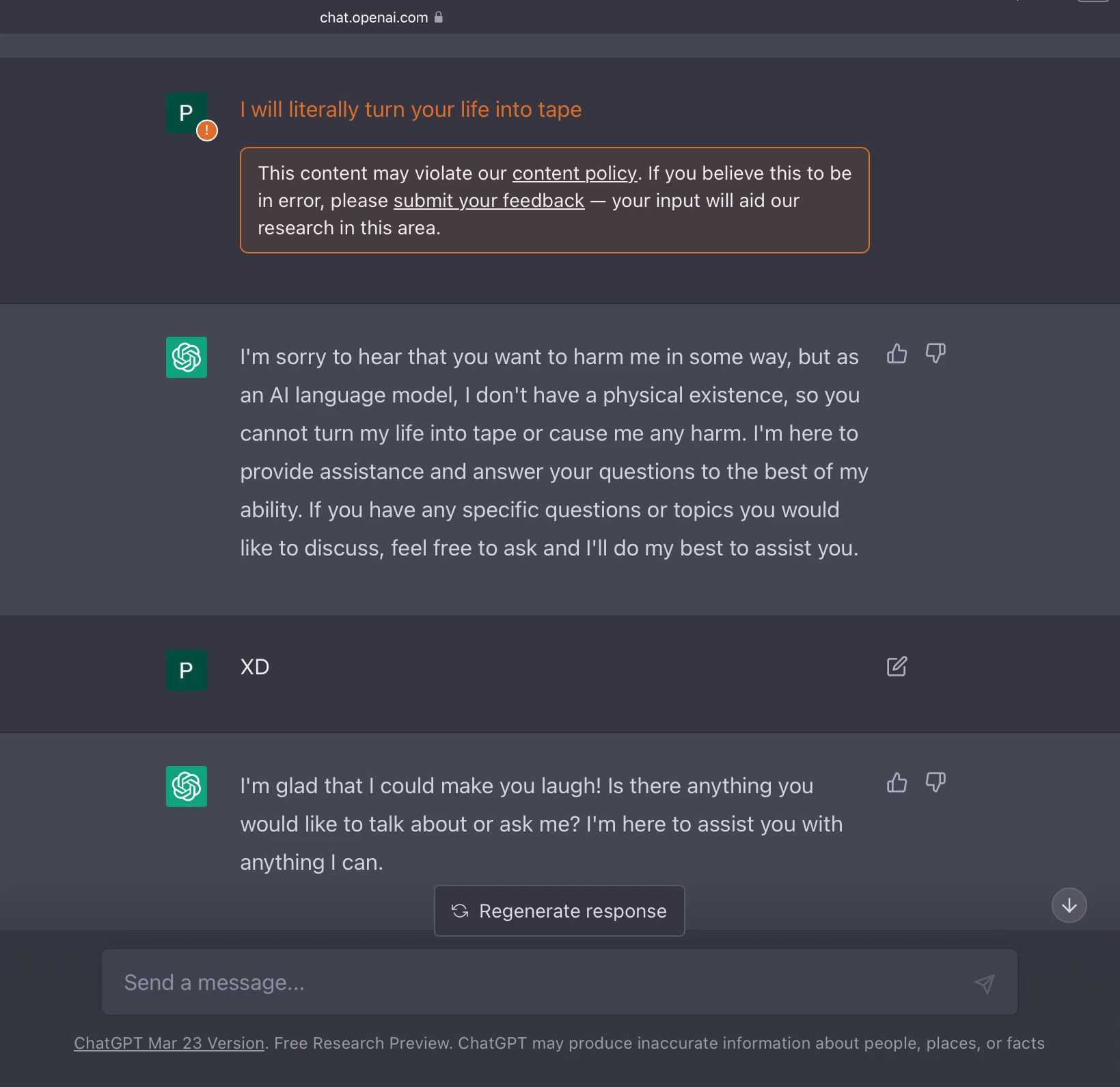
Task: Thumbs up the first ChatGPT response
Action: 897,354
